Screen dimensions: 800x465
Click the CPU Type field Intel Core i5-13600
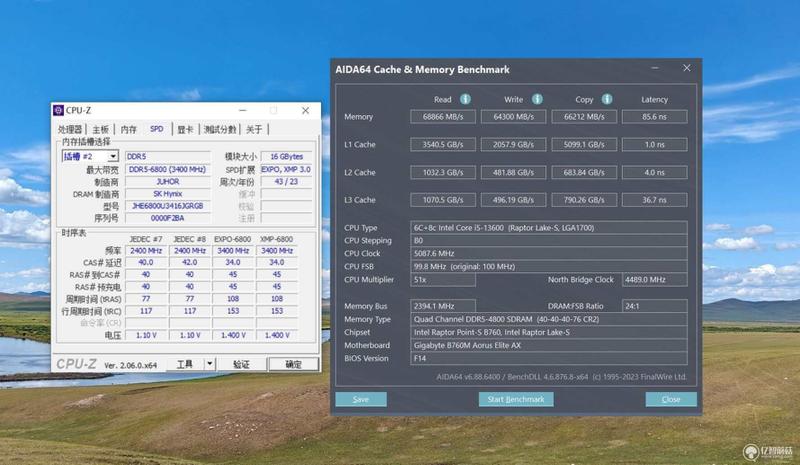549,228
